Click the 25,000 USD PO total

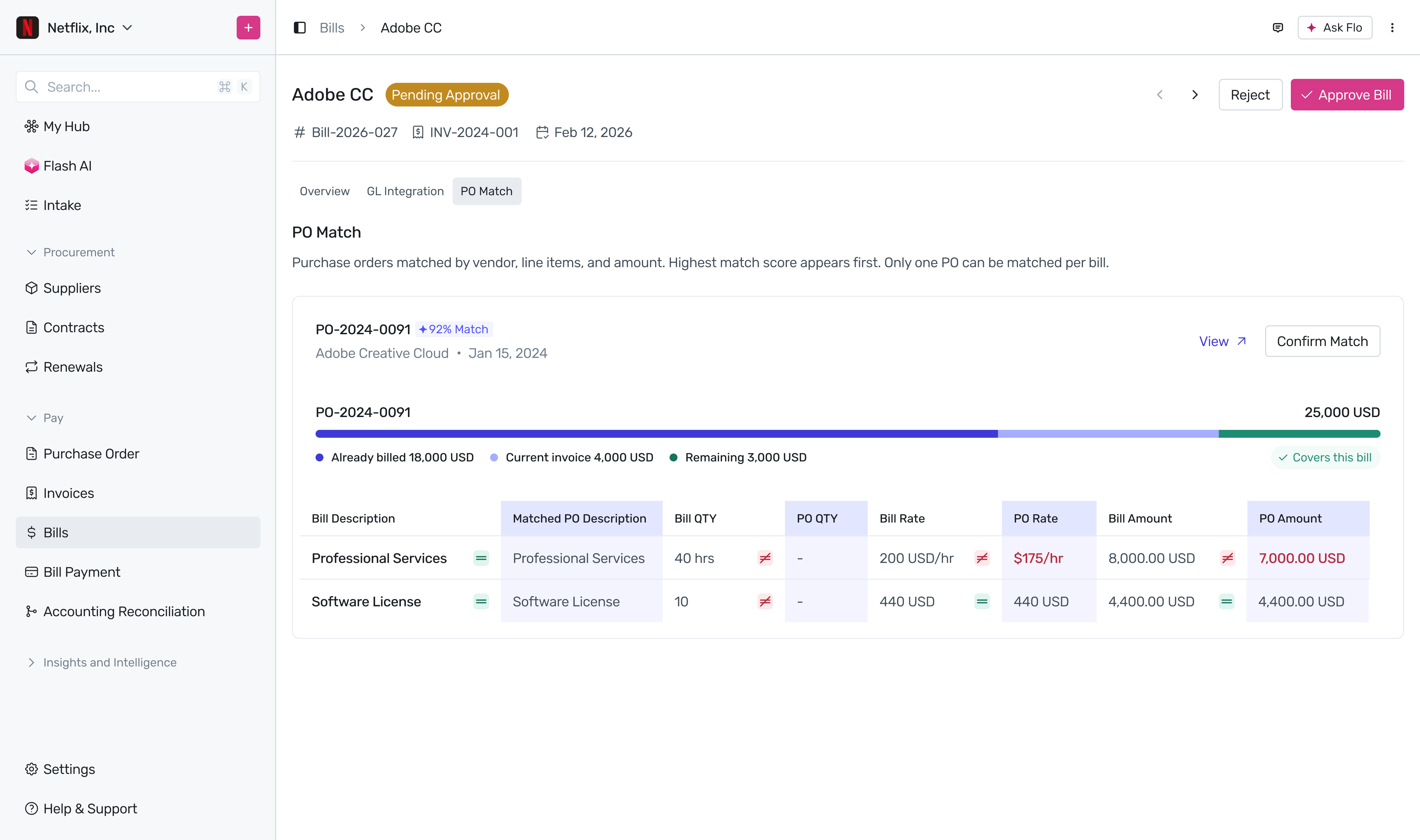click(1342, 412)
